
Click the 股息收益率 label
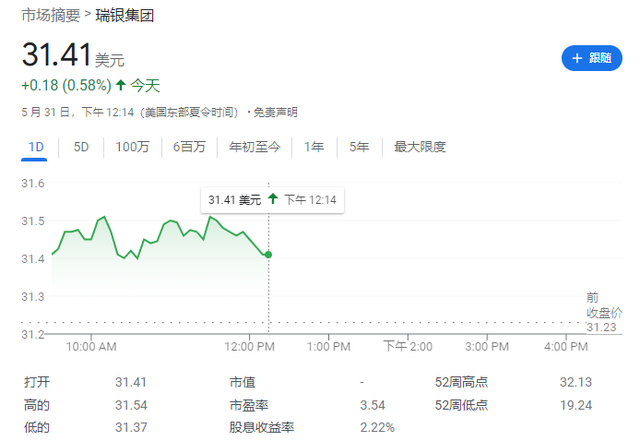262,428
